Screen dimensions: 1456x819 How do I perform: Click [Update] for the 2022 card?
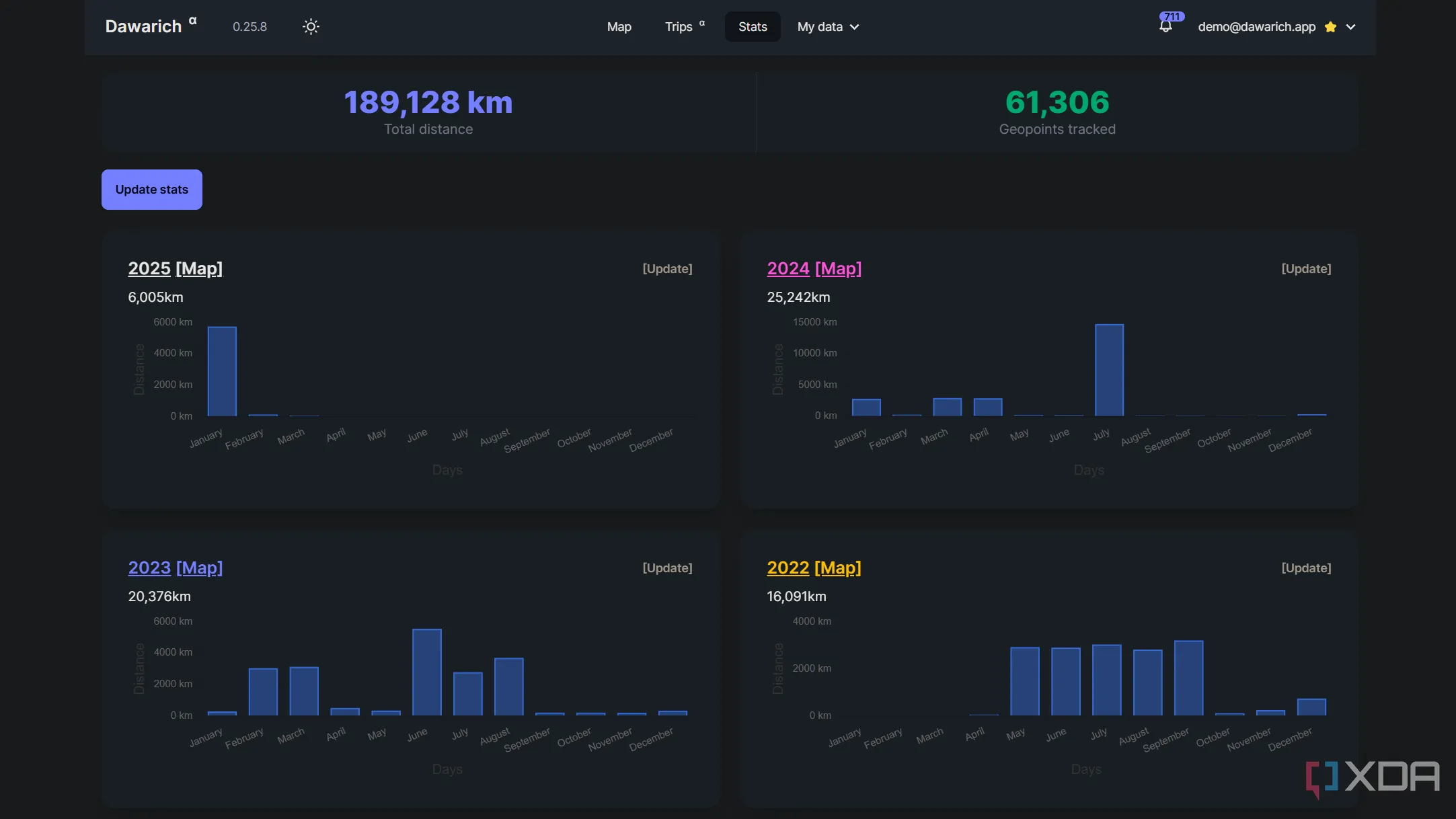coord(1306,568)
